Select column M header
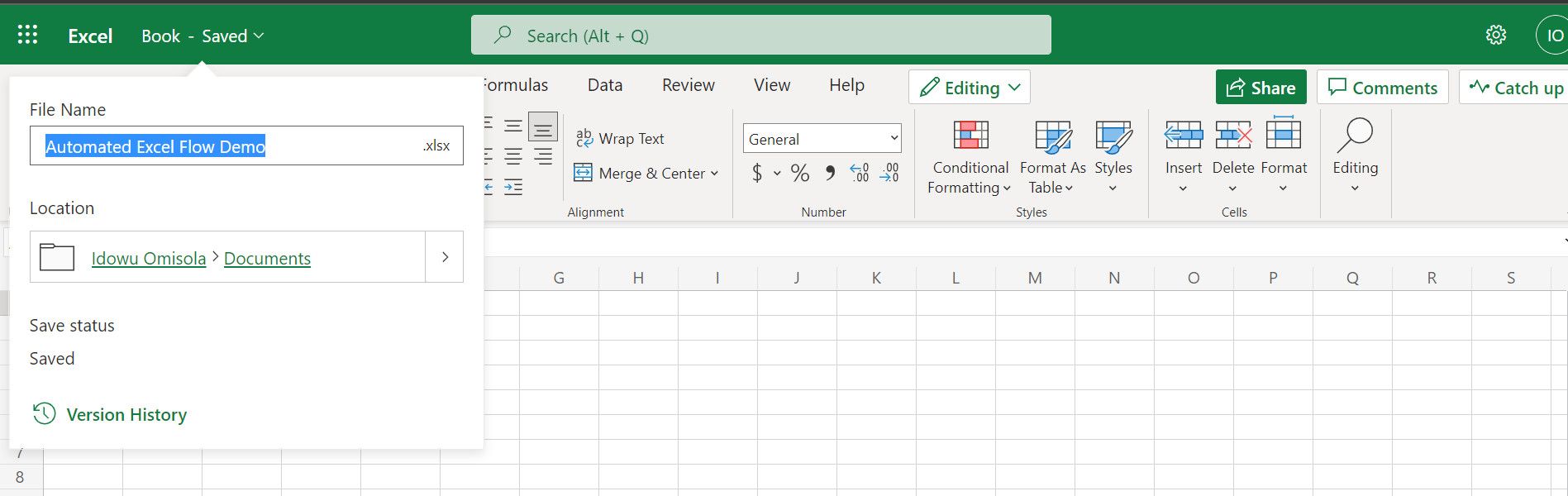Screen dimensions: 1568x496 click(1035, 278)
